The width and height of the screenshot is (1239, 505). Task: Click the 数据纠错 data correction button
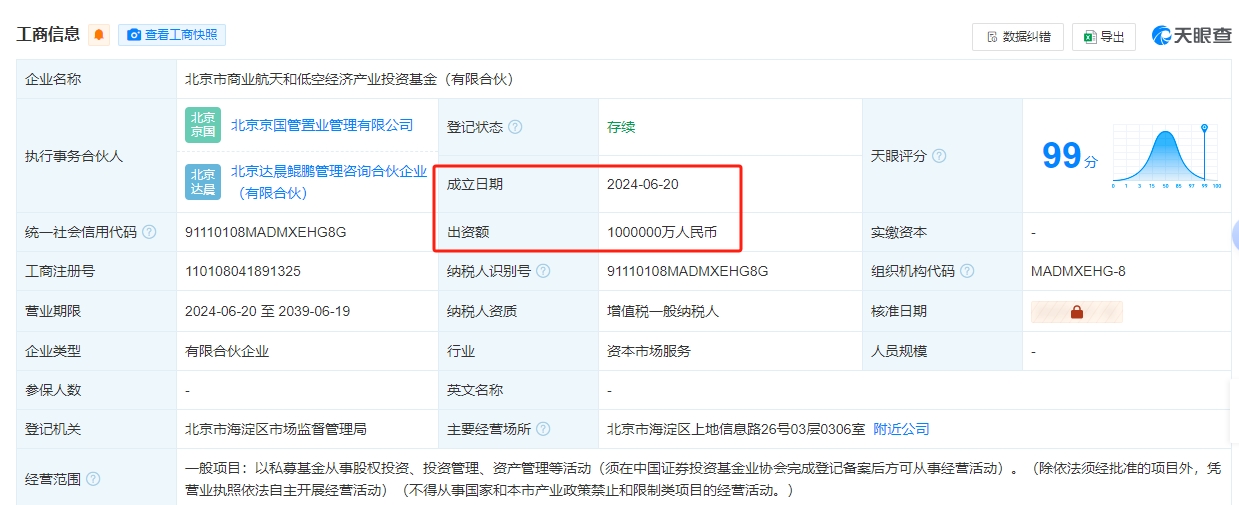pos(1018,37)
